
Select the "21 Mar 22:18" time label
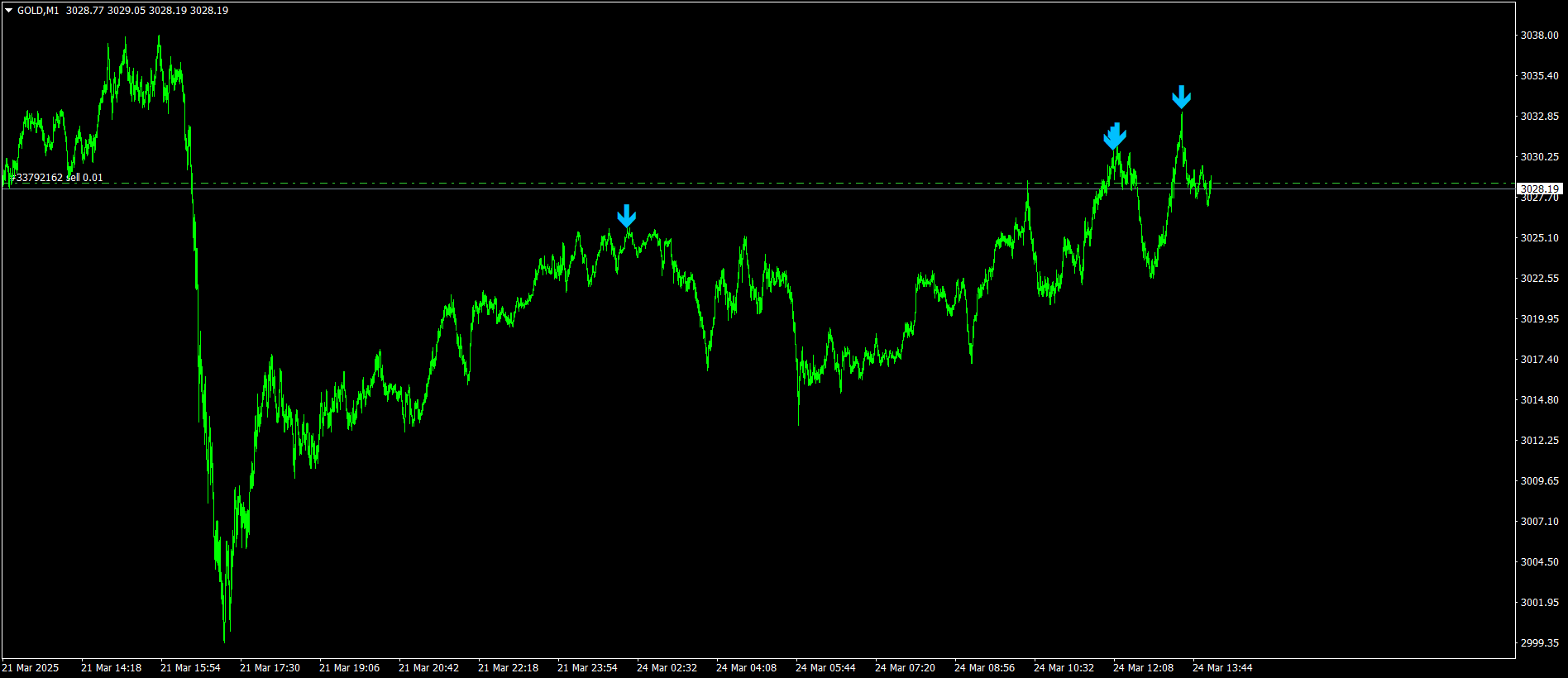[508, 668]
